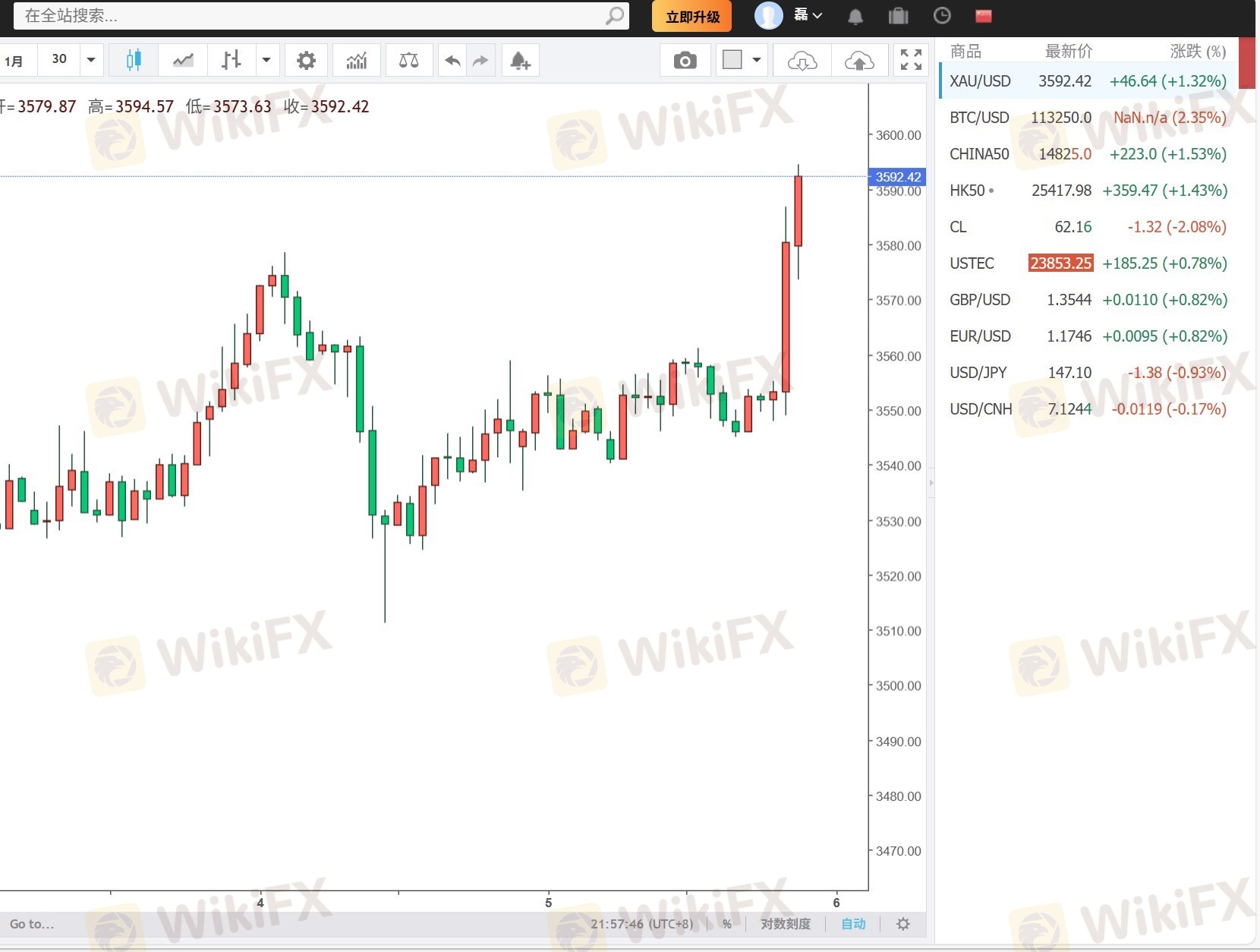Click the date label 5 on time axis
This screenshot has height=952, width=1260.
[548, 903]
